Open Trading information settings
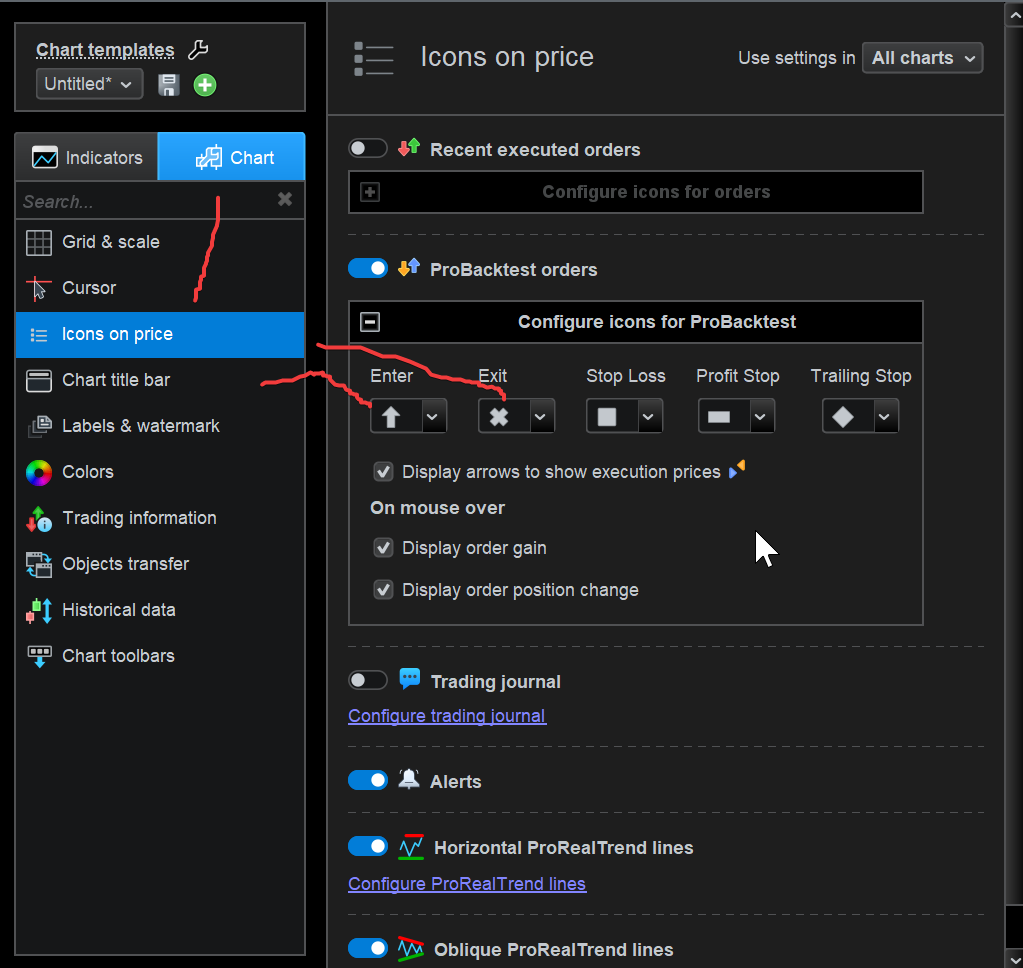Screen dimensions: 1023x968 coord(160,519)
